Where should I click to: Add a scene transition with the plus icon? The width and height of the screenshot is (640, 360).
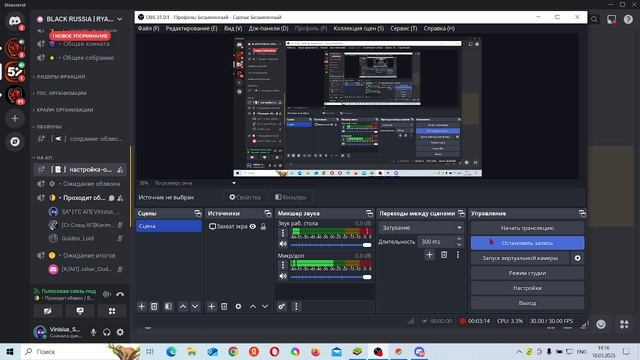coord(429,255)
